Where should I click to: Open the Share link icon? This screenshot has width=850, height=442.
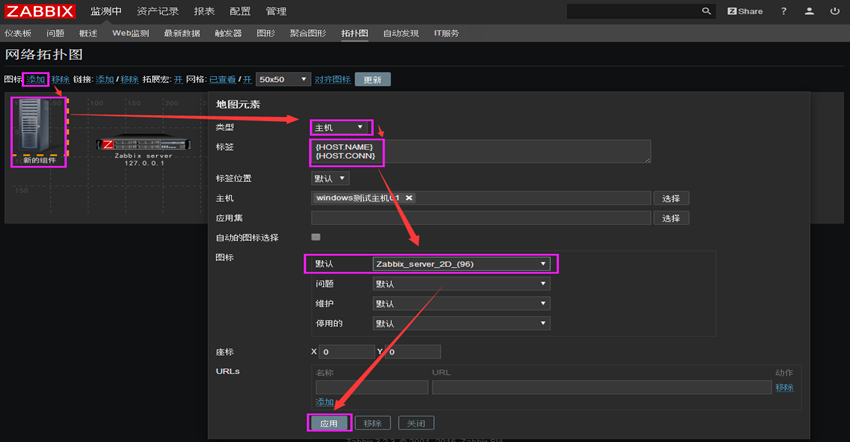[x=745, y=11]
